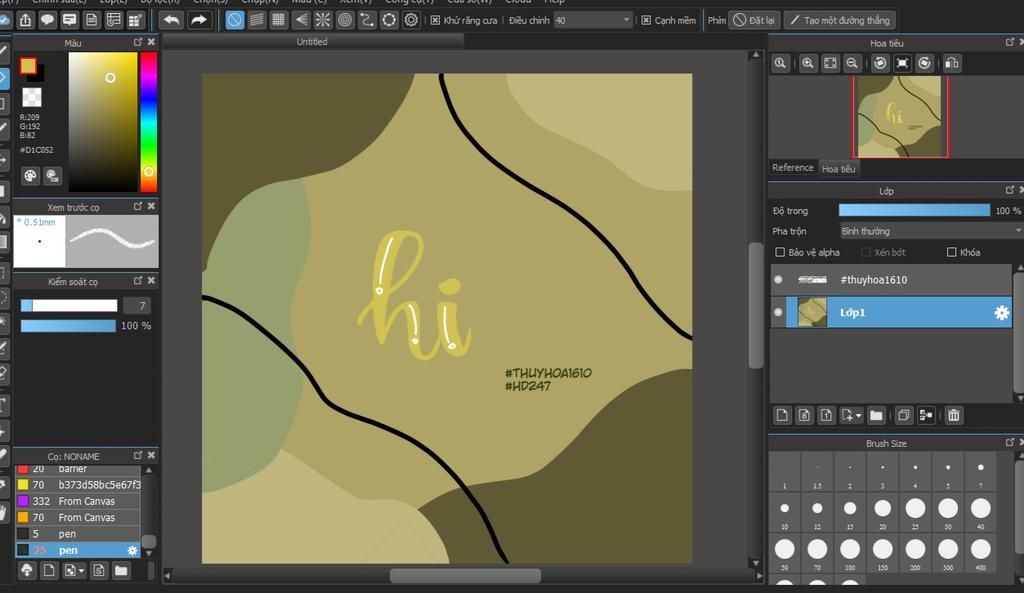
Task: Click the Đặt lại button
Action: pyautogui.click(x=754, y=20)
